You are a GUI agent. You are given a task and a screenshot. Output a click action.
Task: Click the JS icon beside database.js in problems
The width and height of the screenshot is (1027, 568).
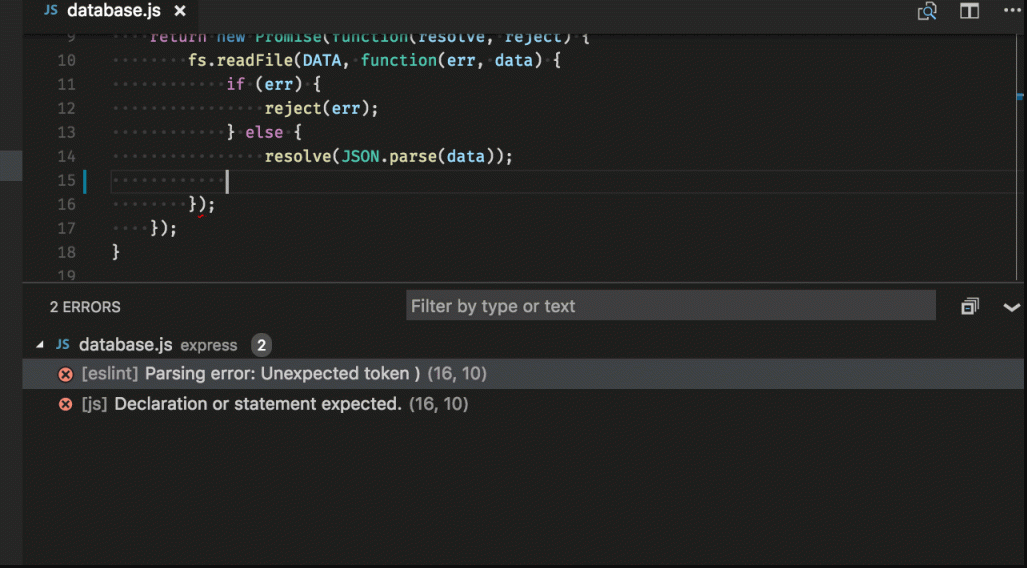pyautogui.click(x=63, y=345)
